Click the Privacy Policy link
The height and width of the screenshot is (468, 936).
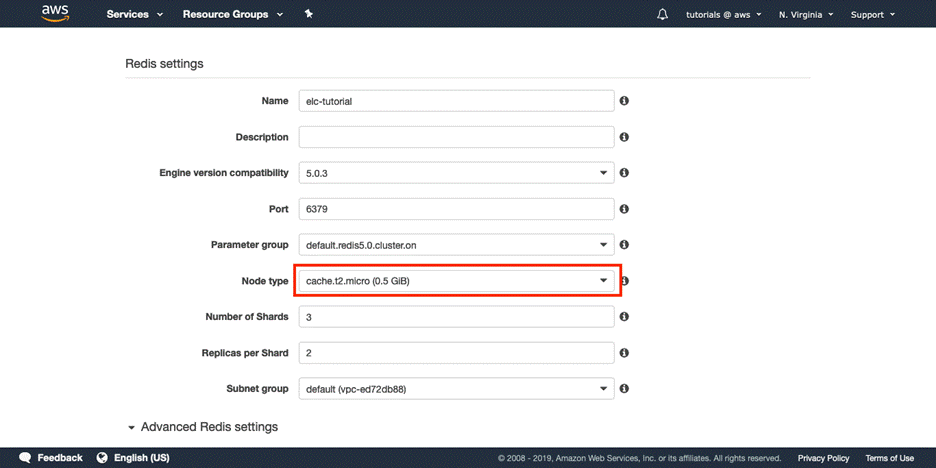[x=823, y=458]
